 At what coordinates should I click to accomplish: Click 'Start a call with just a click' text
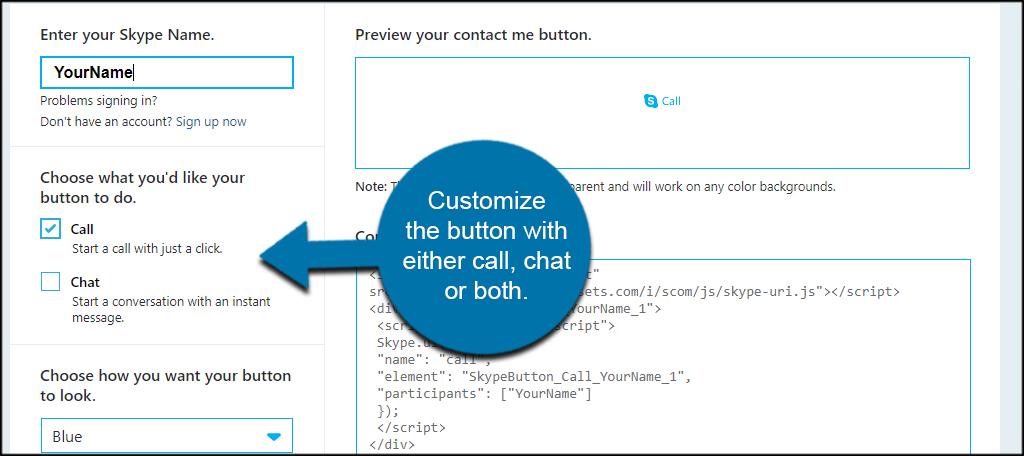pos(147,249)
